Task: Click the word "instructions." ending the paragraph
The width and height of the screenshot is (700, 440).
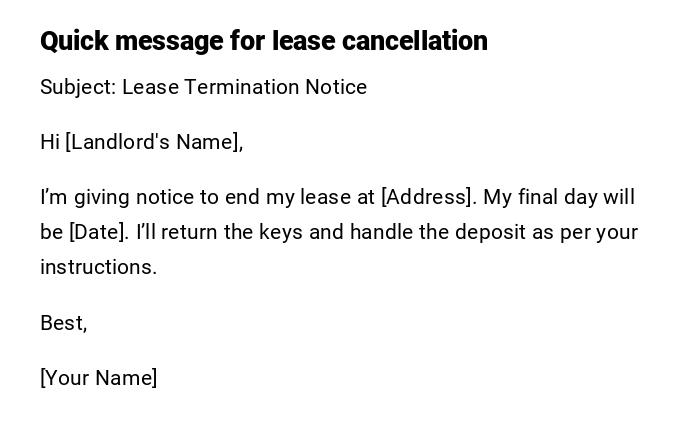Action: tap(99, 267)
